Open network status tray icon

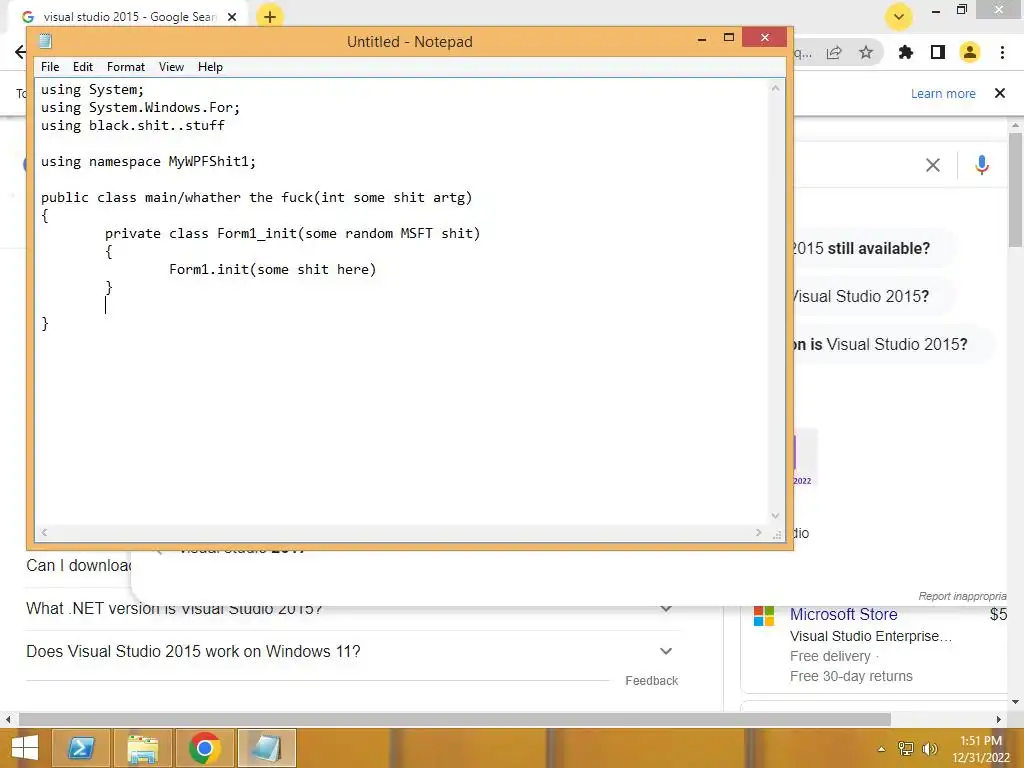click(905, 749)
